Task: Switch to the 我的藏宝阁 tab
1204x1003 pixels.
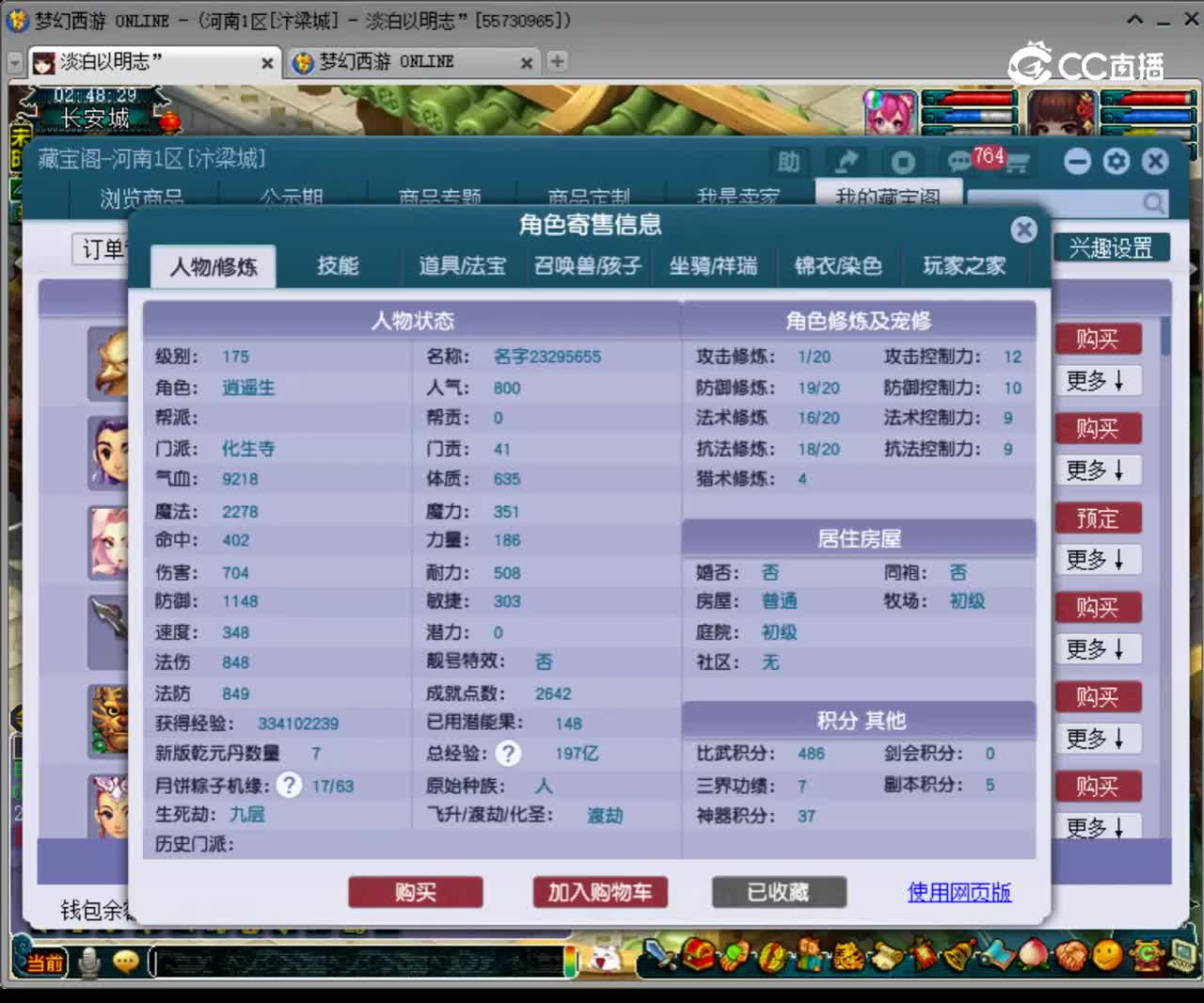Action: [x=888, y=196]
